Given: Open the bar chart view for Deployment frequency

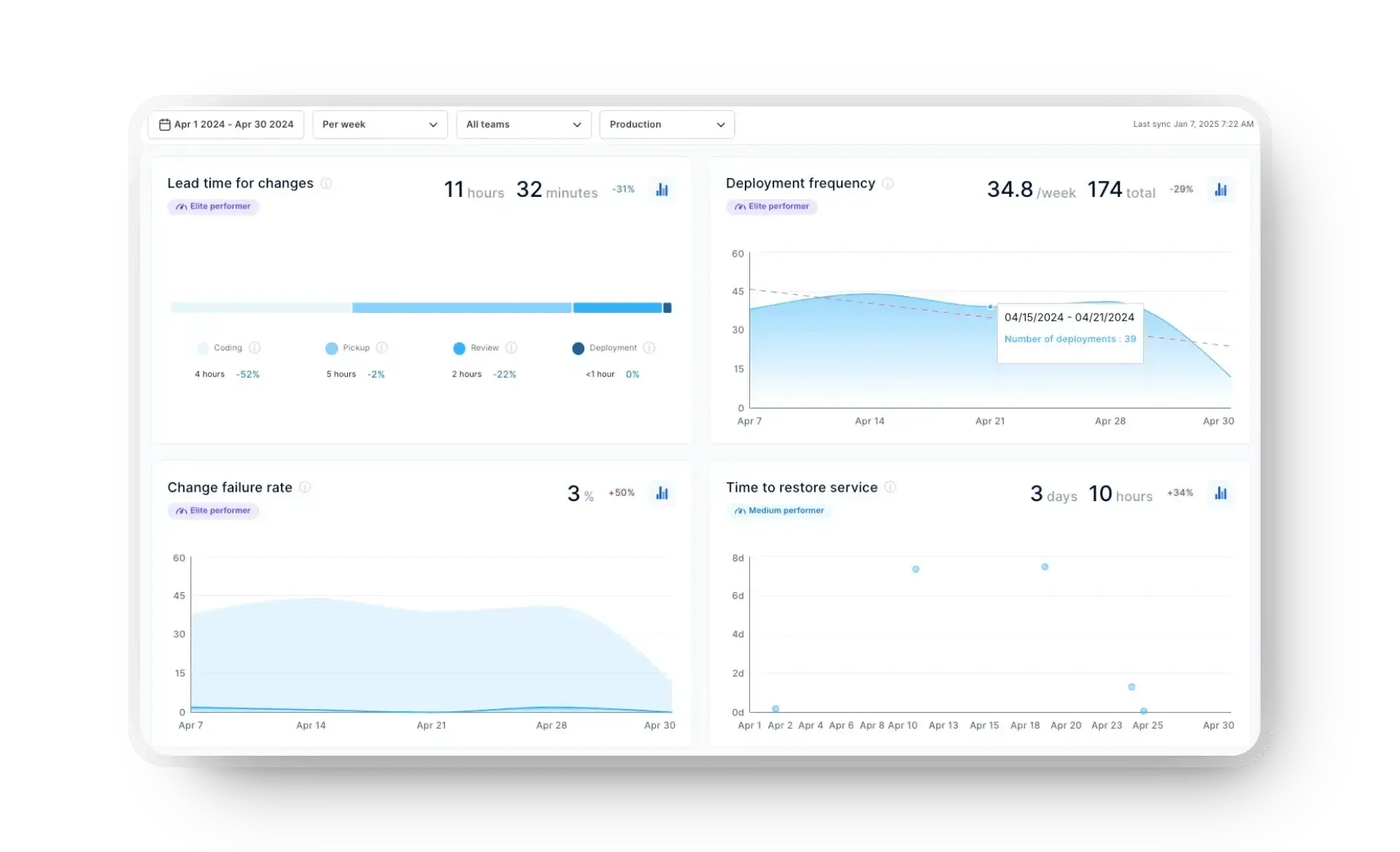Looking at the screenshot, I should click(x=1221, y=189).
